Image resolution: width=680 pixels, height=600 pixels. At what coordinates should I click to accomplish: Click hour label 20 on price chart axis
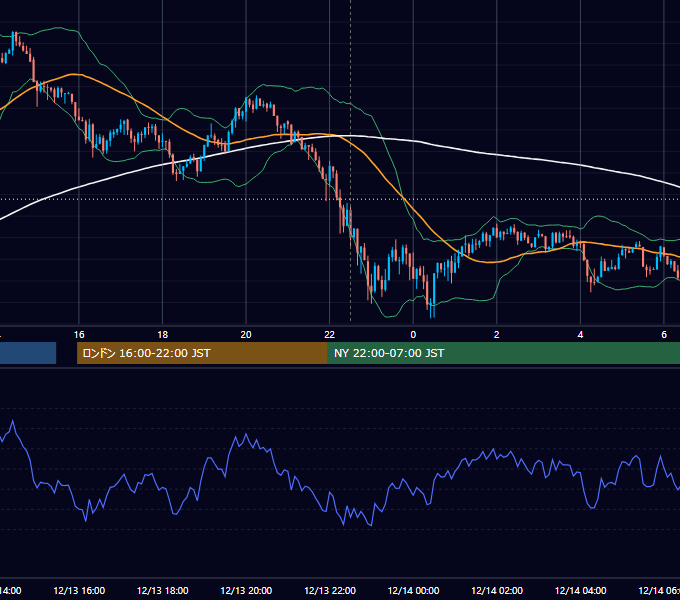246,335
